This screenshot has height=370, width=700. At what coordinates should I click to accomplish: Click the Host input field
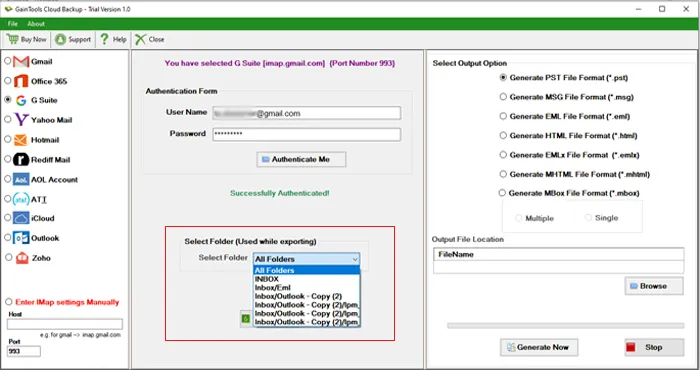click(64, 324)
